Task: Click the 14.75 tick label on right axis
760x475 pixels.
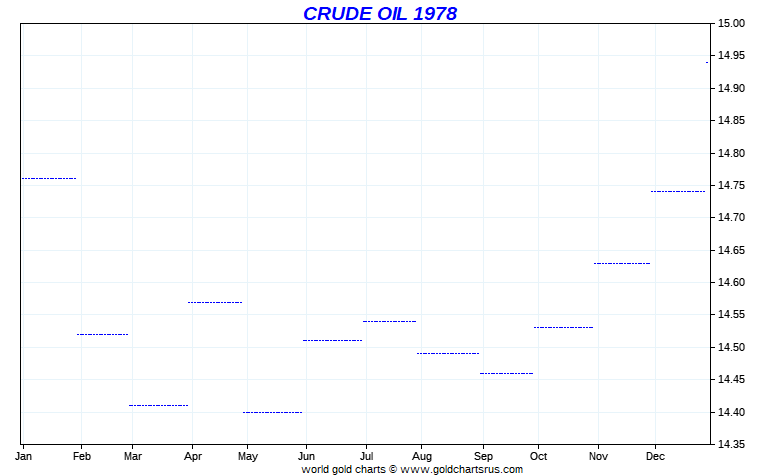Action: tap(731, 185)
